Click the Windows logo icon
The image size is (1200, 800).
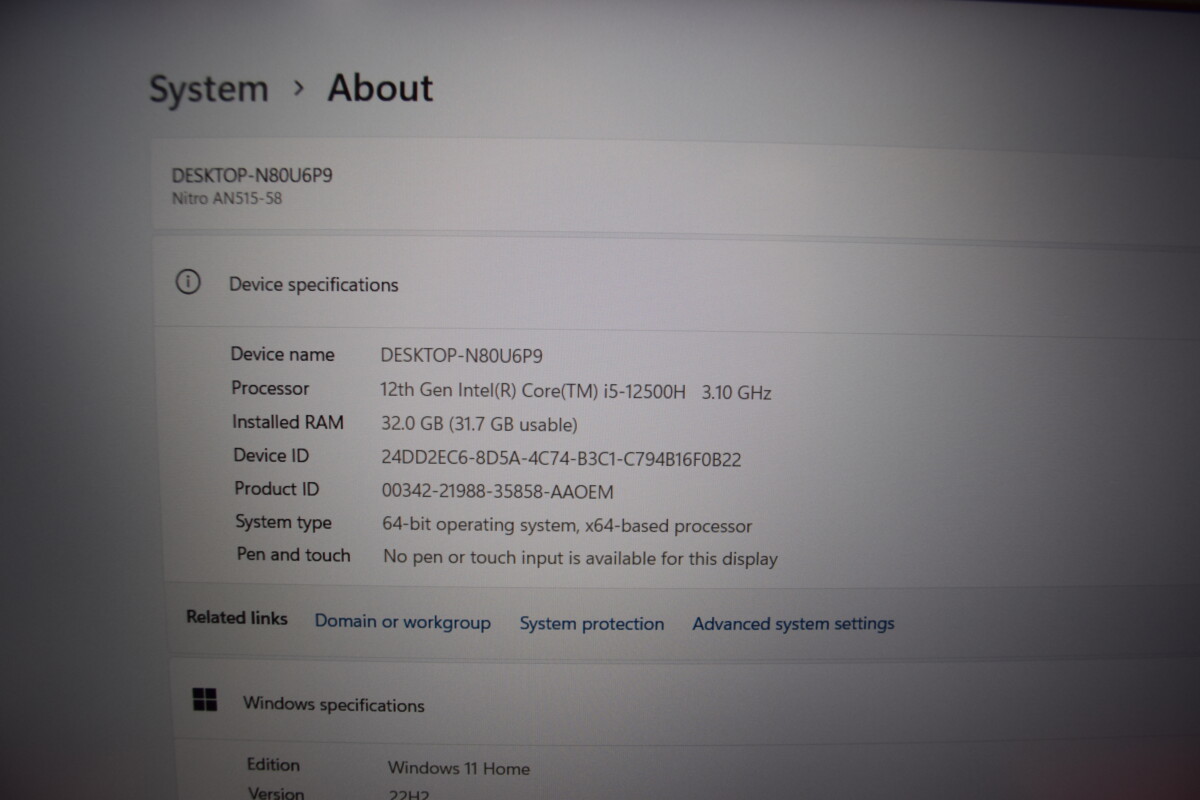click(205, 700)
